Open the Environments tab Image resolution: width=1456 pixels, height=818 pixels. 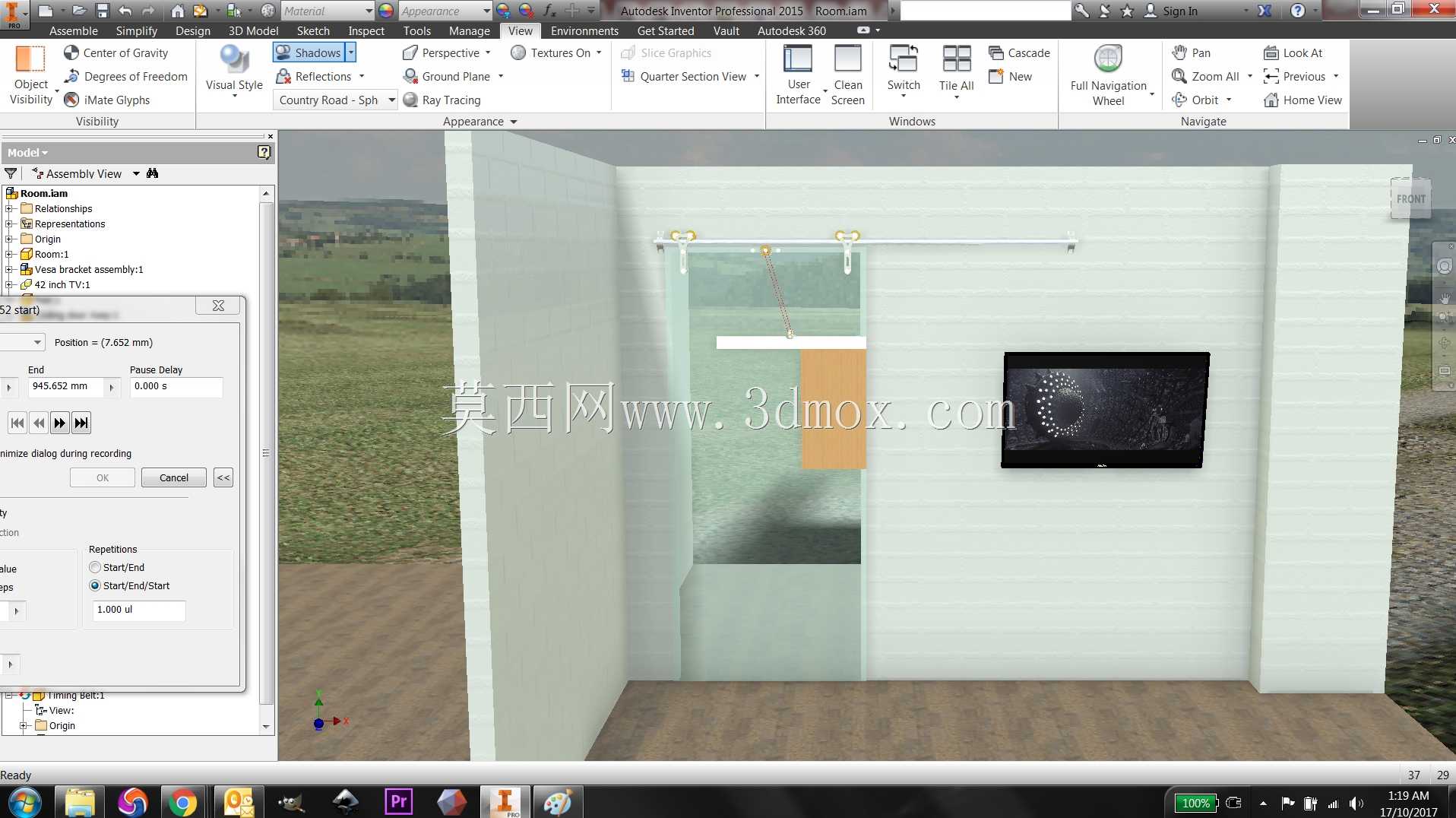click(x=584, y=30)
